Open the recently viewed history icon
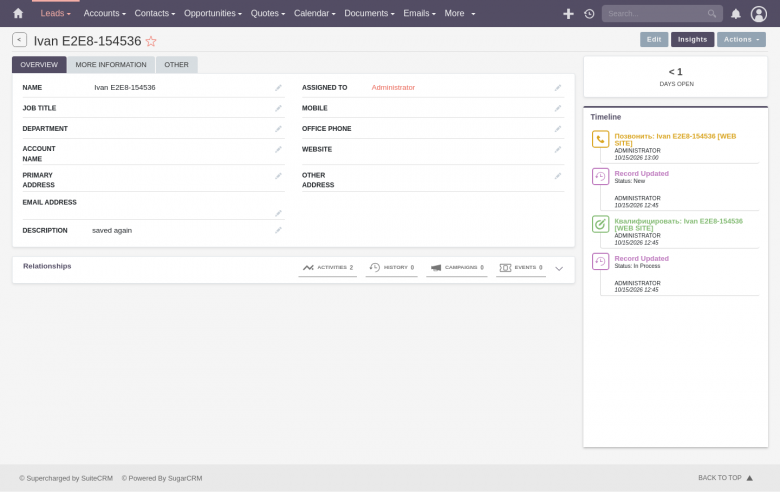 pyautogui.click(x=589, y=14)
